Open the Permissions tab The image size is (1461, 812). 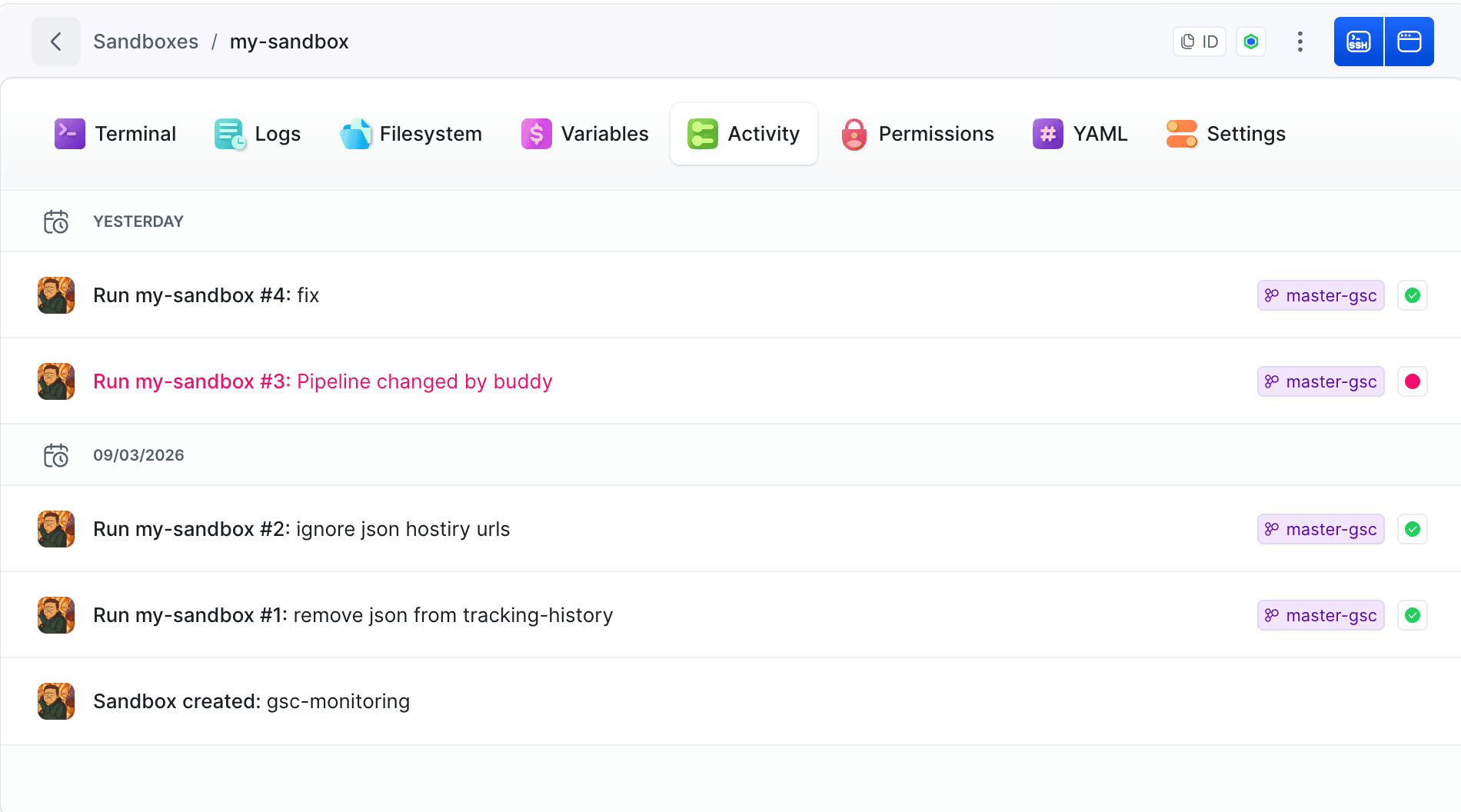(918, 134)
